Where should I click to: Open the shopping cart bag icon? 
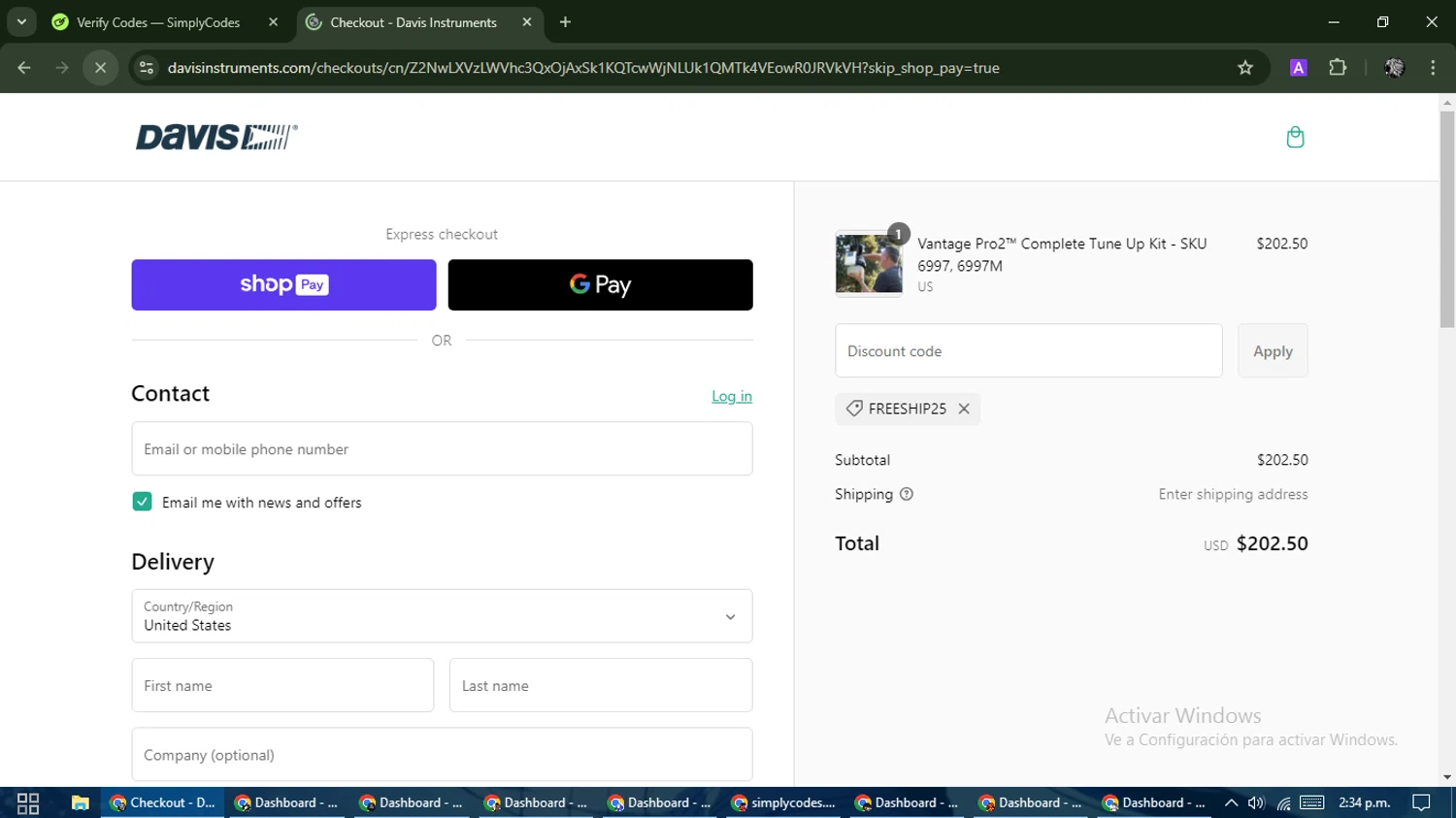point(1295,137)
